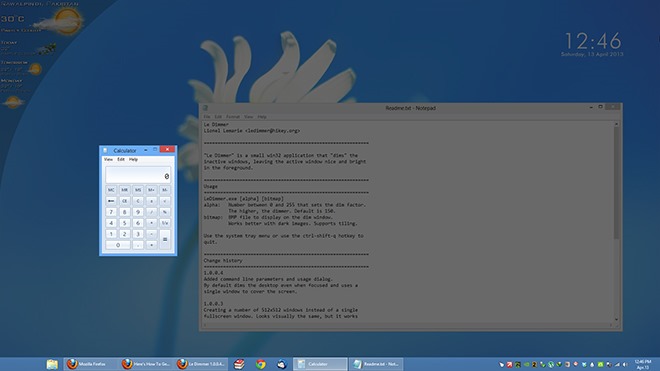Click the percent button in Calculator
660x371 pixels.
(165, 212)
